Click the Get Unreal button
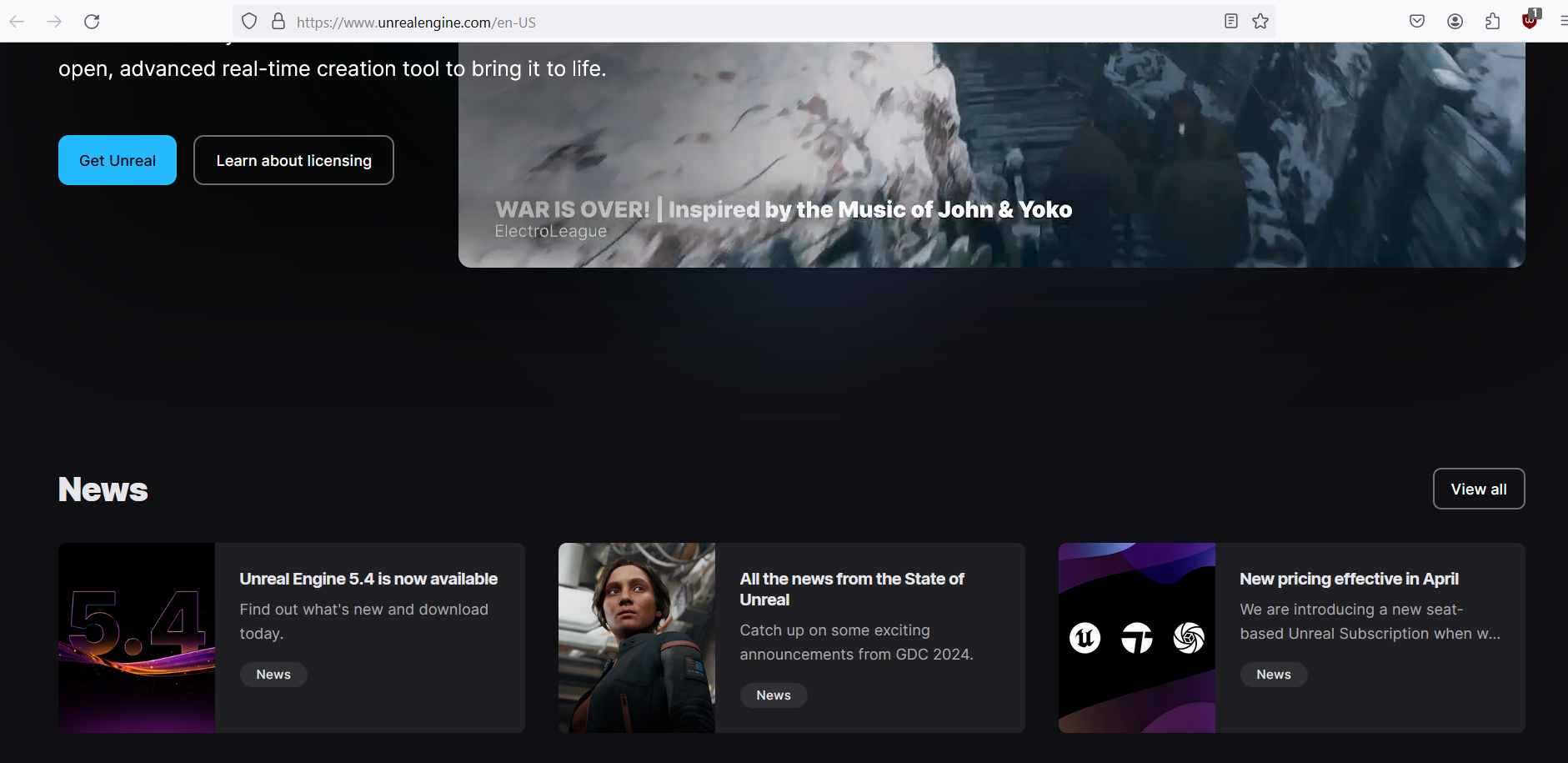The height and width of the screenshot is (763, 1568). coord(118,160)
